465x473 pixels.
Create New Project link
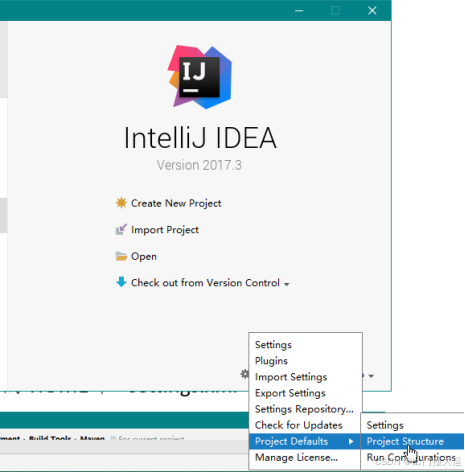tap(176, 203)
